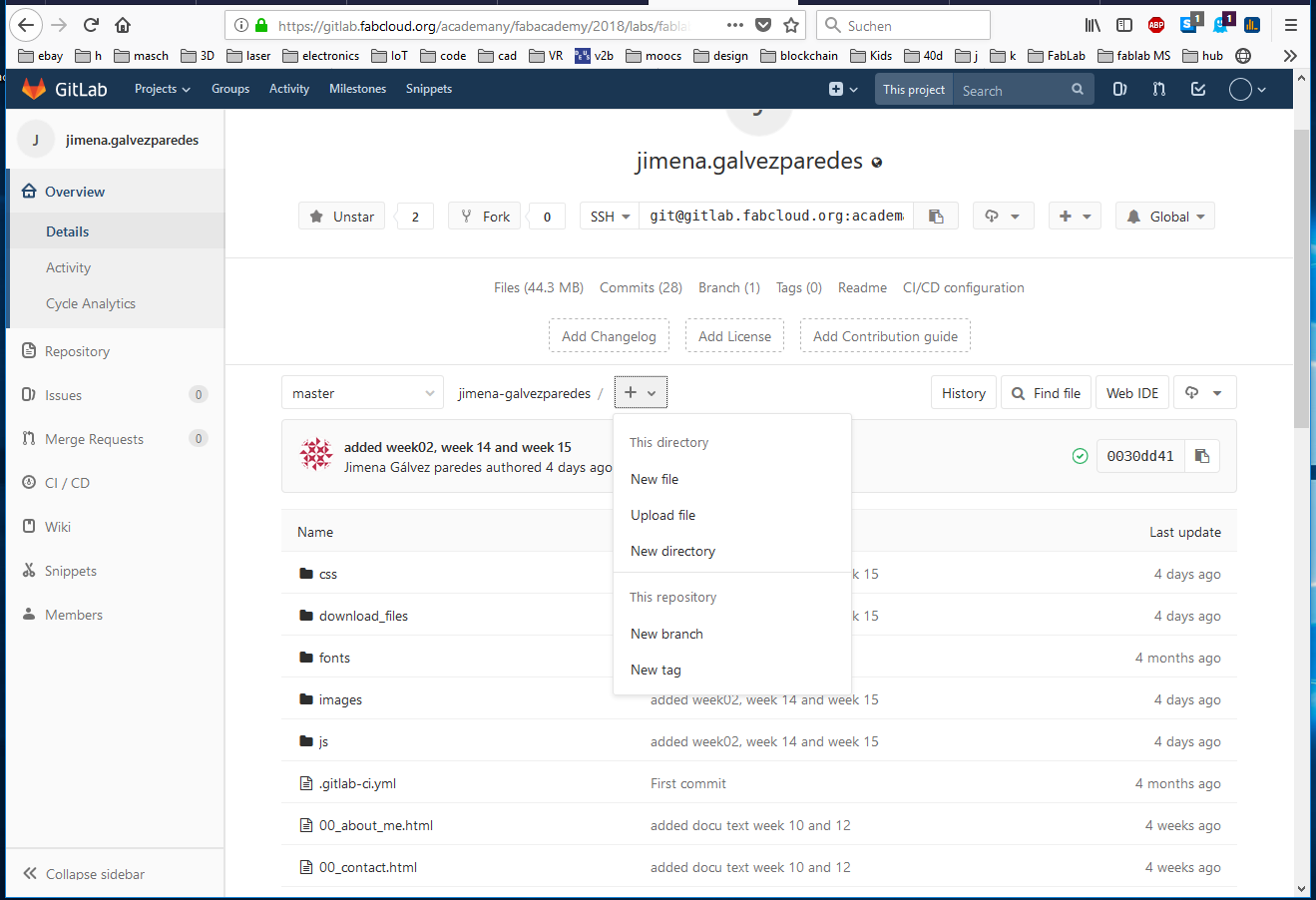
Task: Open the commit History button
Action: tap(964, 393)
